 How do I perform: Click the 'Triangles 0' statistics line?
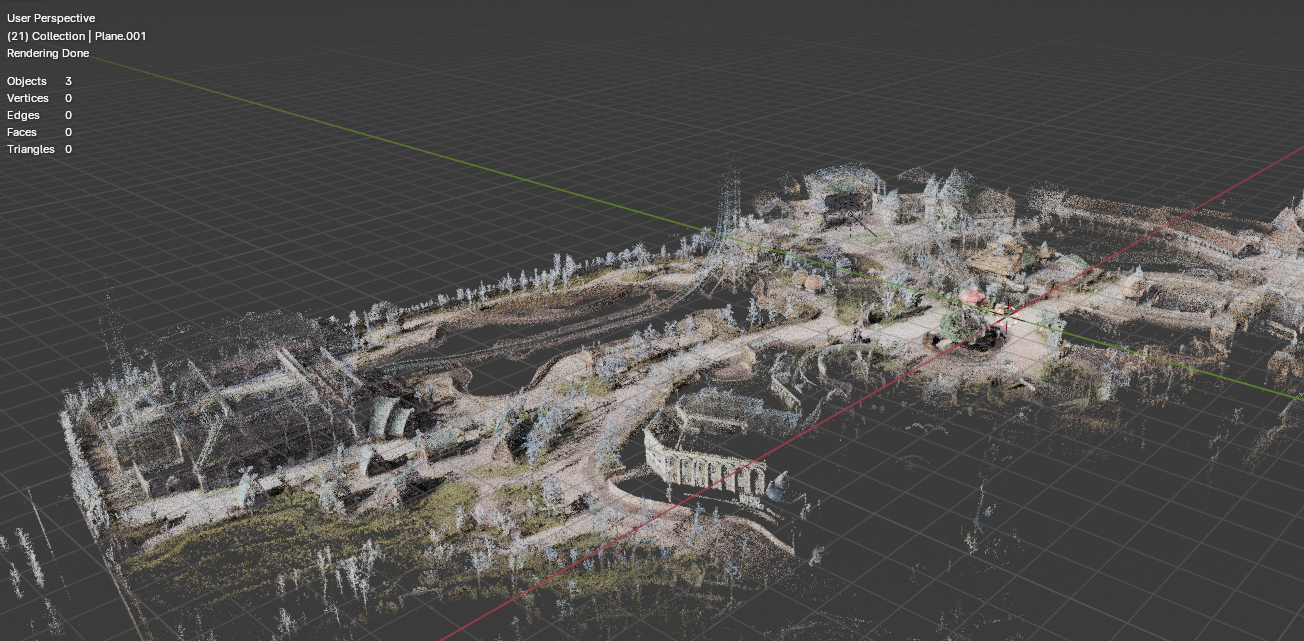[39, 149]
